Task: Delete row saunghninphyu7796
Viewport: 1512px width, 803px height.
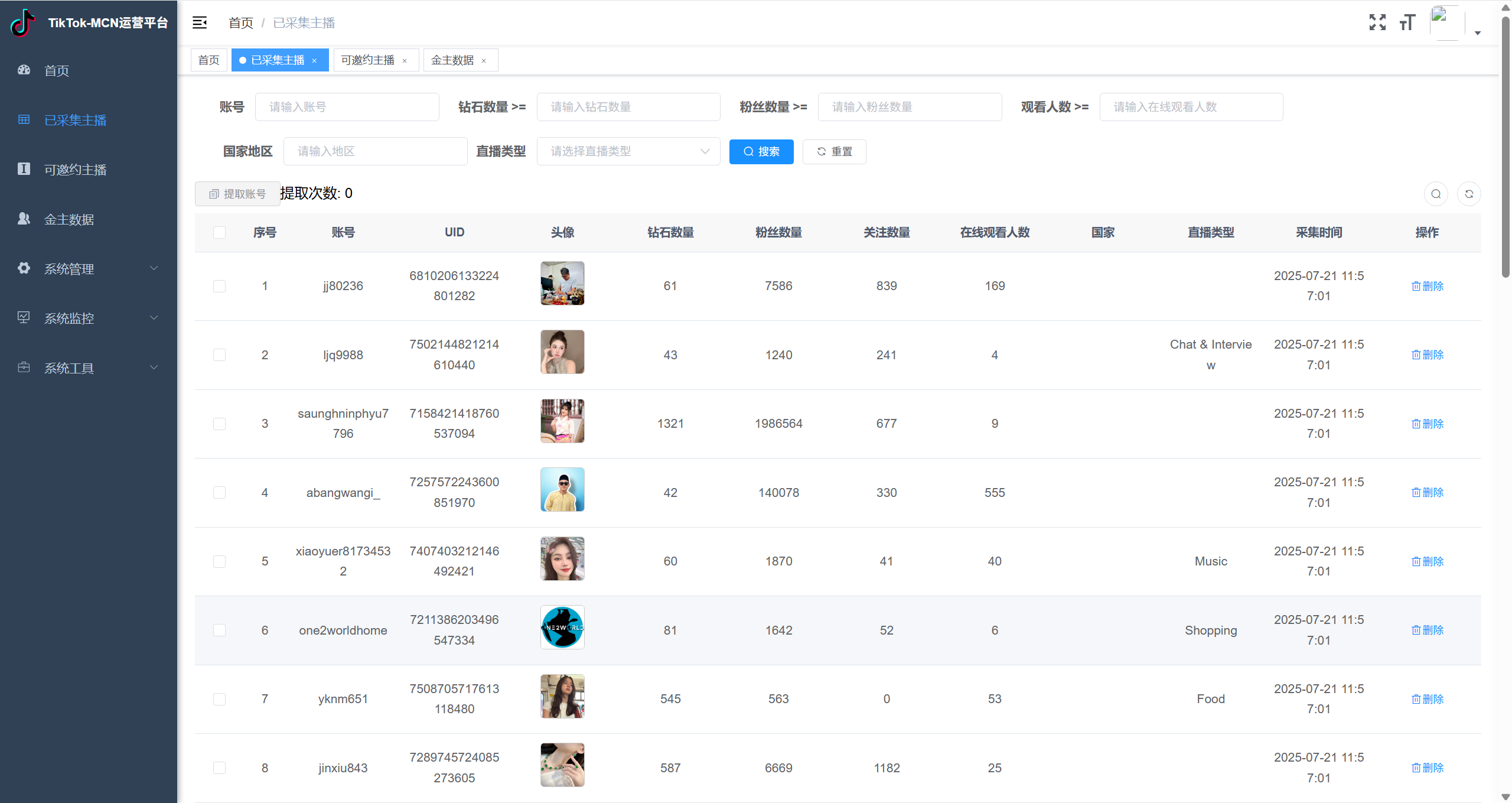Action: point(1427,424)
